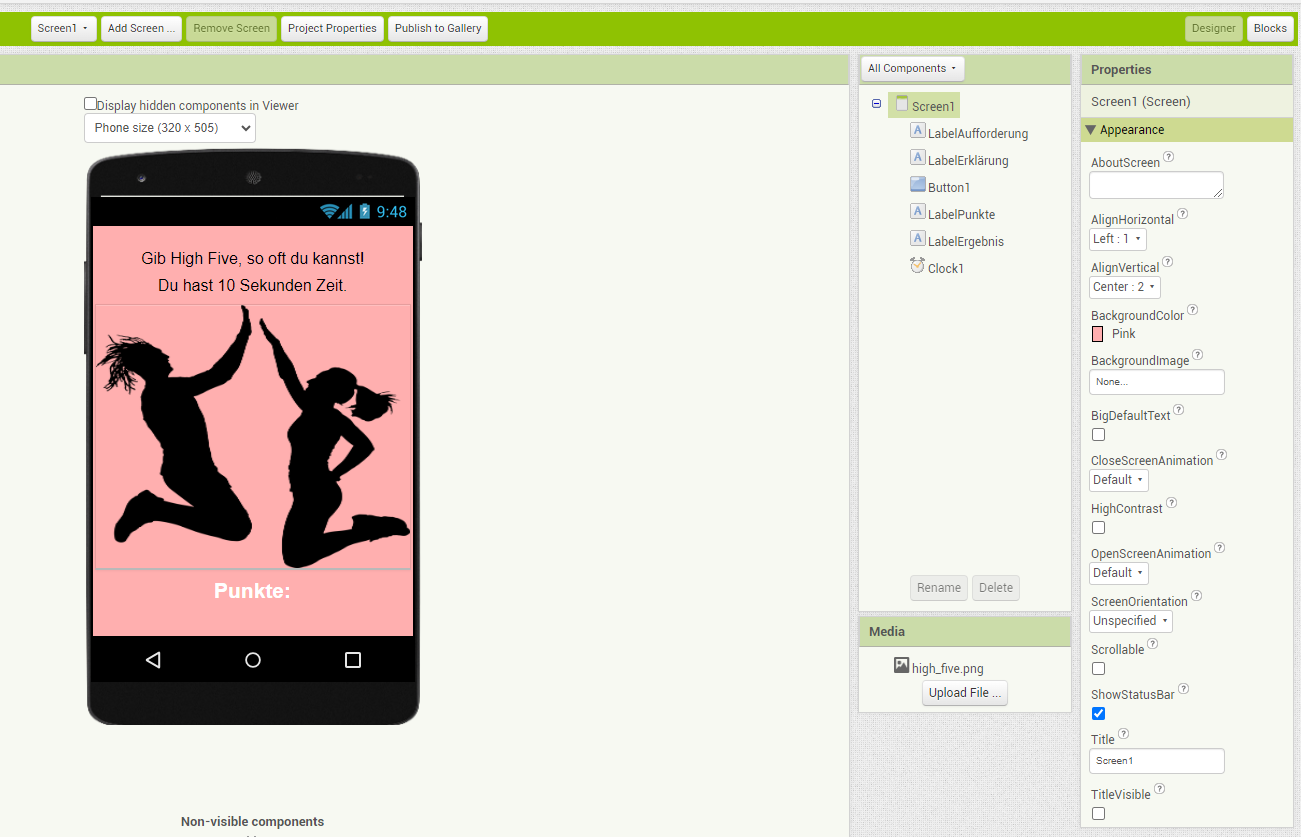Enable the TitleVisible checkbox

(1098, 814)
